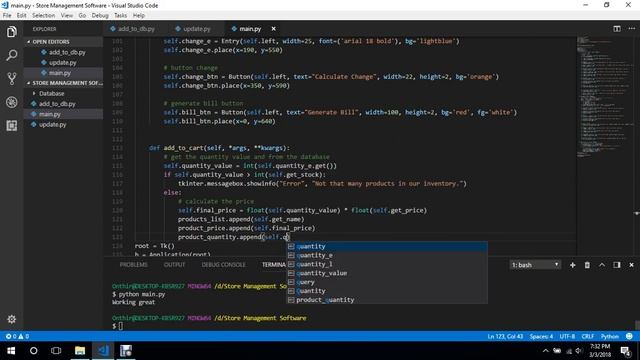The image size is (640, 360).
Task: Open the Manage gear menu
Action: pos(11,319)
